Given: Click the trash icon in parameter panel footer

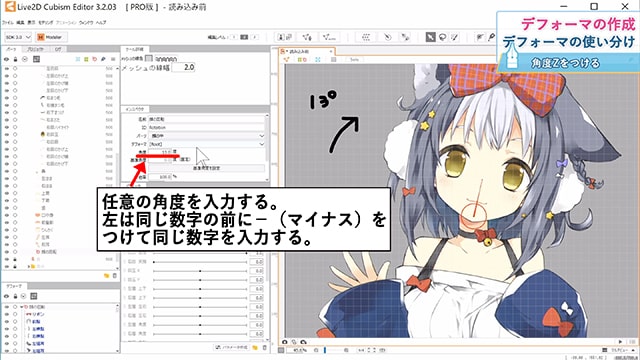Looking at the screenshot, I should click(x=264, y=347).
